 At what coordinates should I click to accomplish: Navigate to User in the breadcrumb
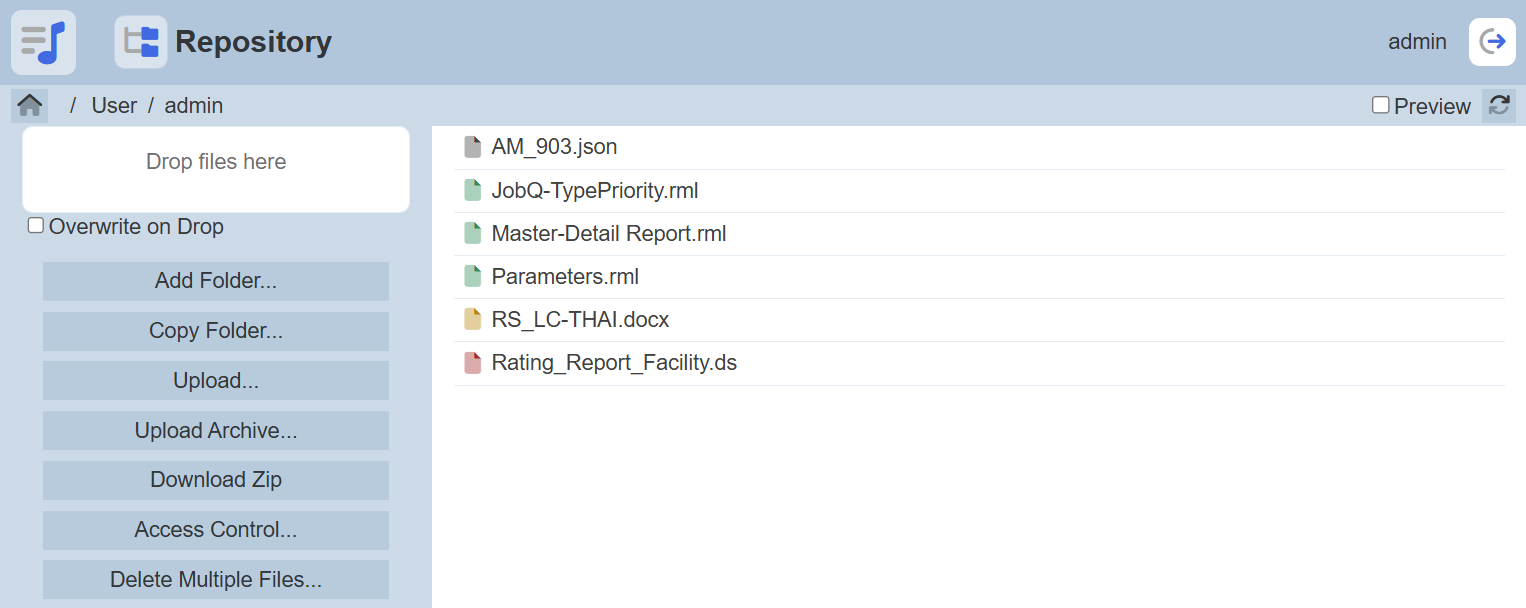pyautogui.click(x=114, y=105)
